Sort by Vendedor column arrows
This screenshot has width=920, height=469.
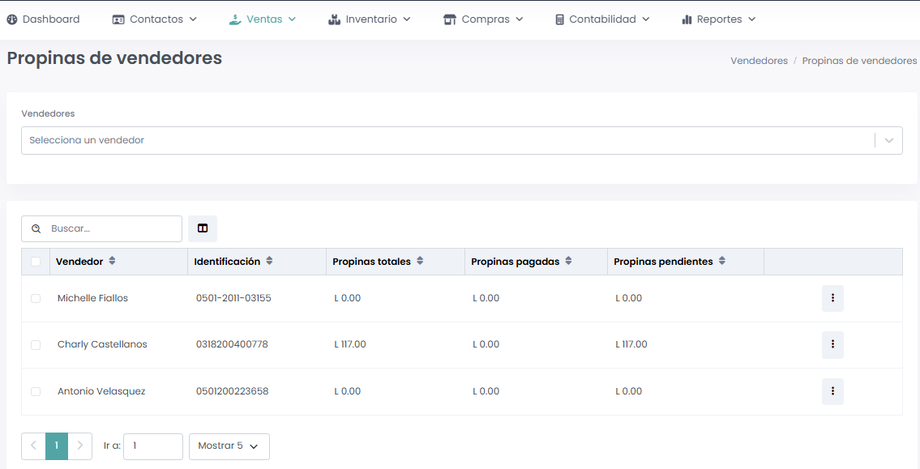pyautogui.click(x=112, y=262)
